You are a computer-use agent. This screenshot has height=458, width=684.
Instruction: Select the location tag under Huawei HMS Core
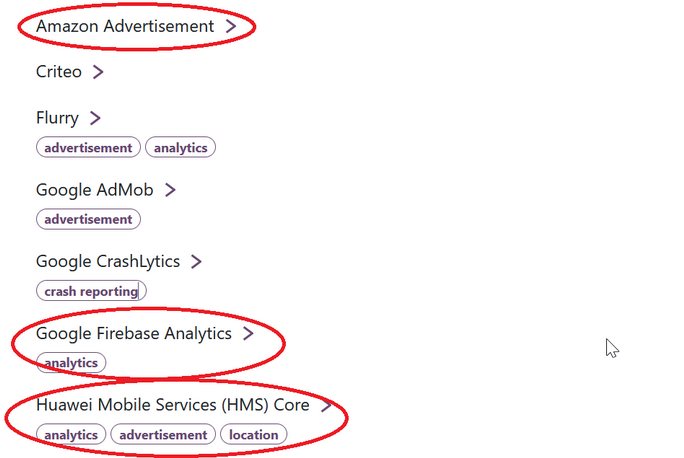pos(253,434)
